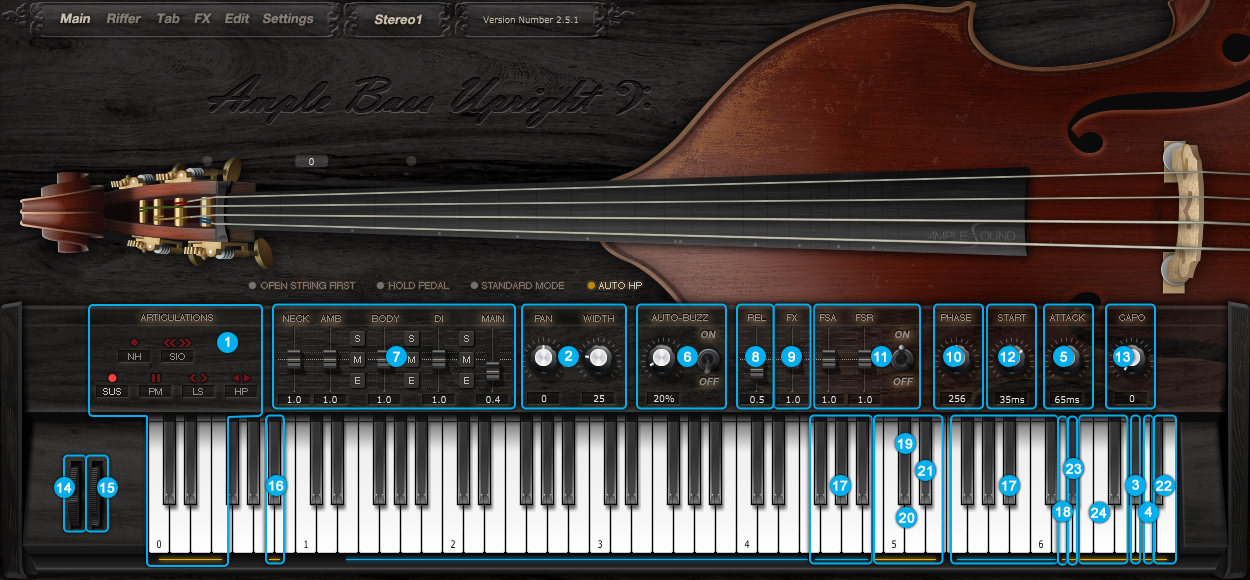Enable the Open String First option

302,286
